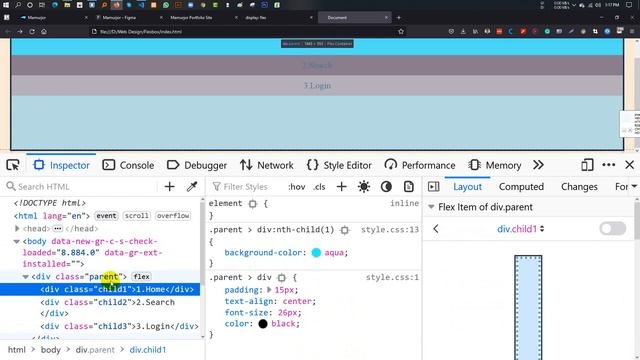Viewport: 640px width, 360px height.
Task: Expand head ellipsis badge
Action: tap(58, 229)
